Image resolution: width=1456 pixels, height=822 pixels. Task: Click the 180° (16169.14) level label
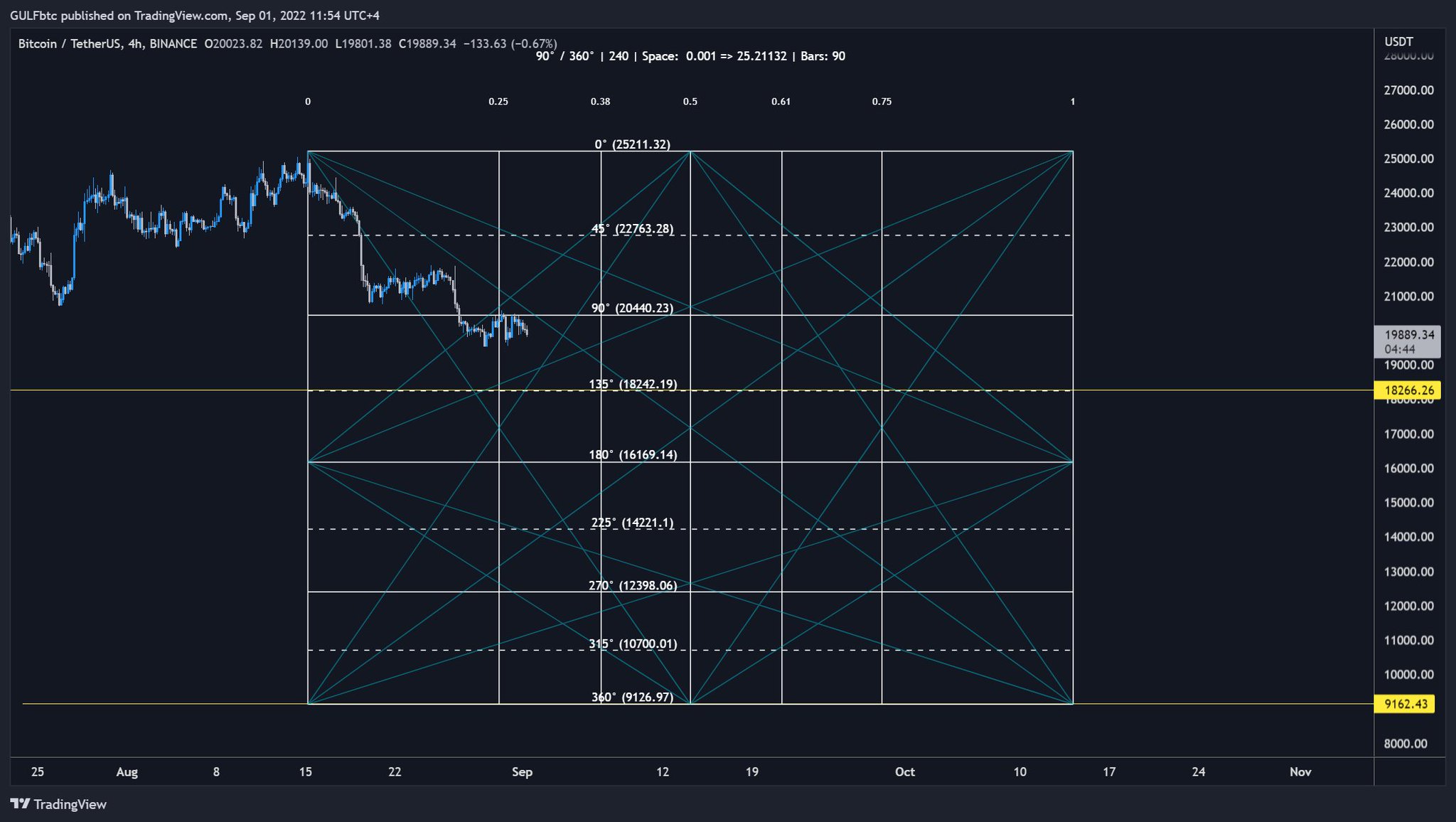(x=632, y=454)
